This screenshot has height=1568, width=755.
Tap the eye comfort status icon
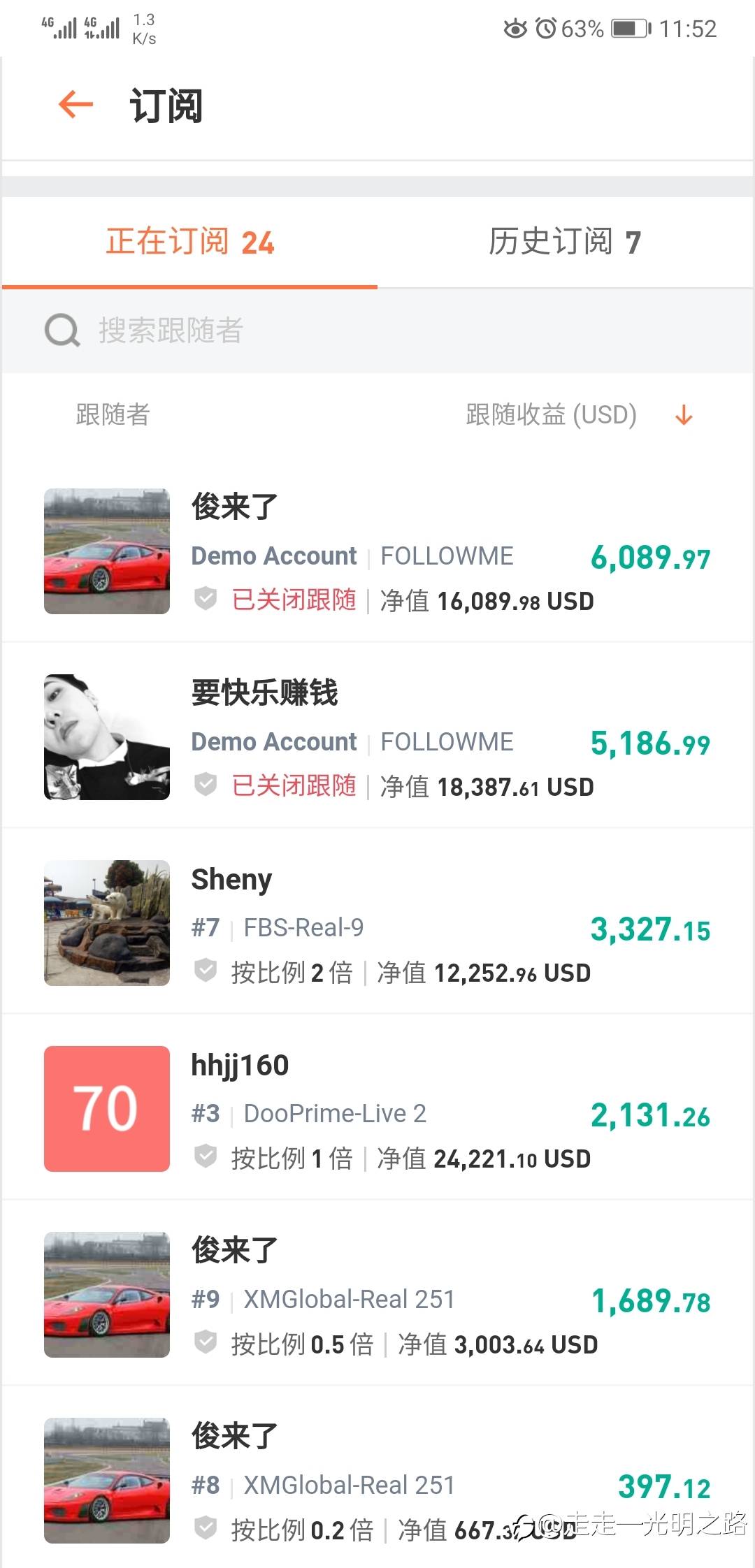[x=515, y=29]
